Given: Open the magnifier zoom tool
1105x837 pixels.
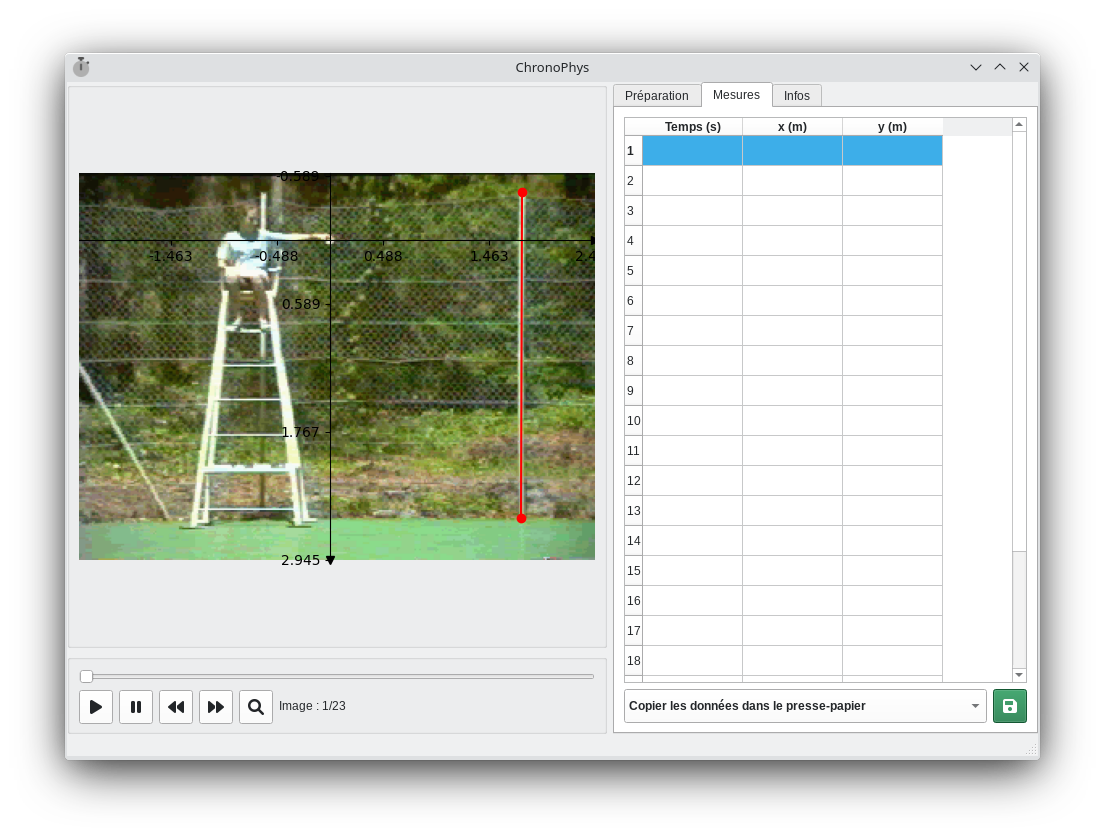Looking at the screenshot, I should coord(256,707).
